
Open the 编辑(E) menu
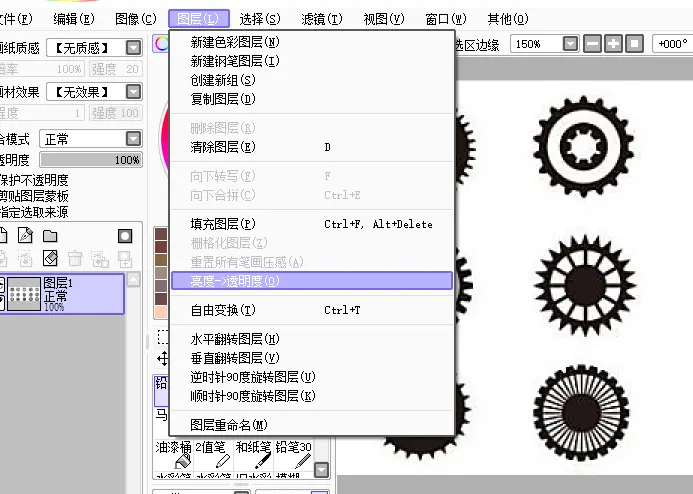coord(74,19)
